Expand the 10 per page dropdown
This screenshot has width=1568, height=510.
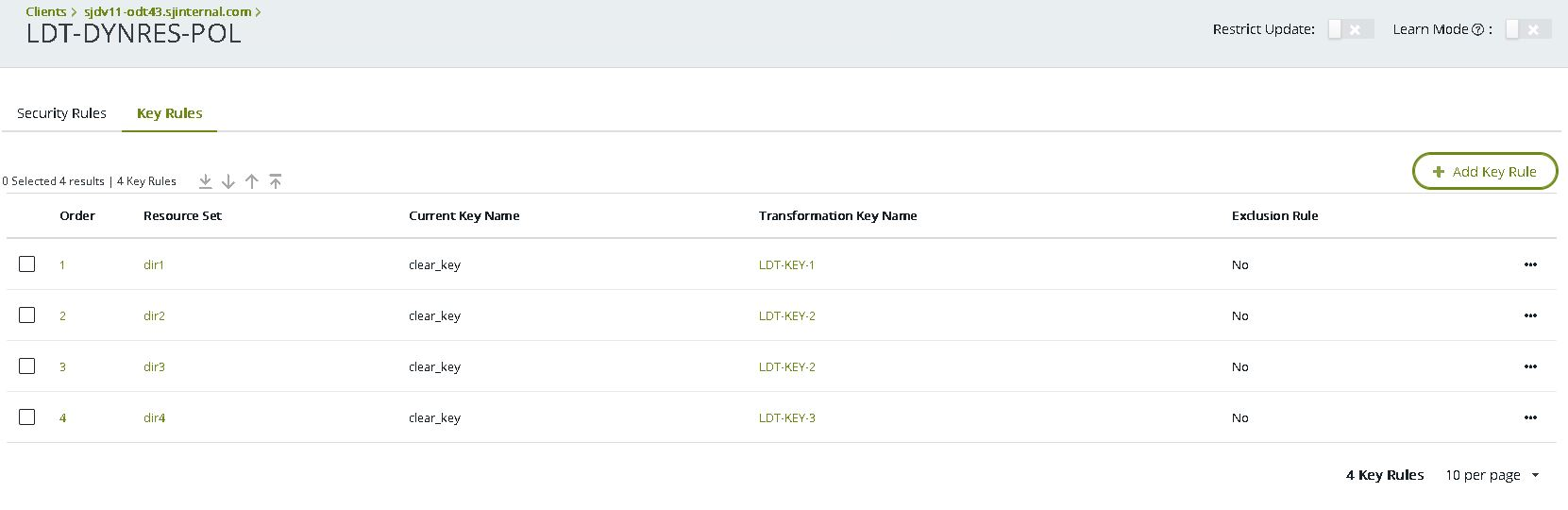click(1492, 475)
